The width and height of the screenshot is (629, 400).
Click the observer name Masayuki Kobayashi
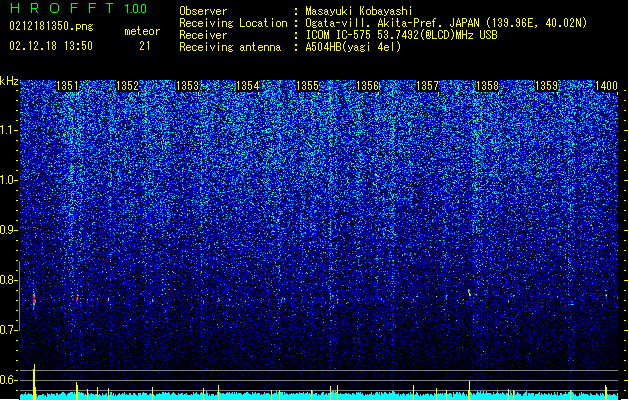(359, 11)
